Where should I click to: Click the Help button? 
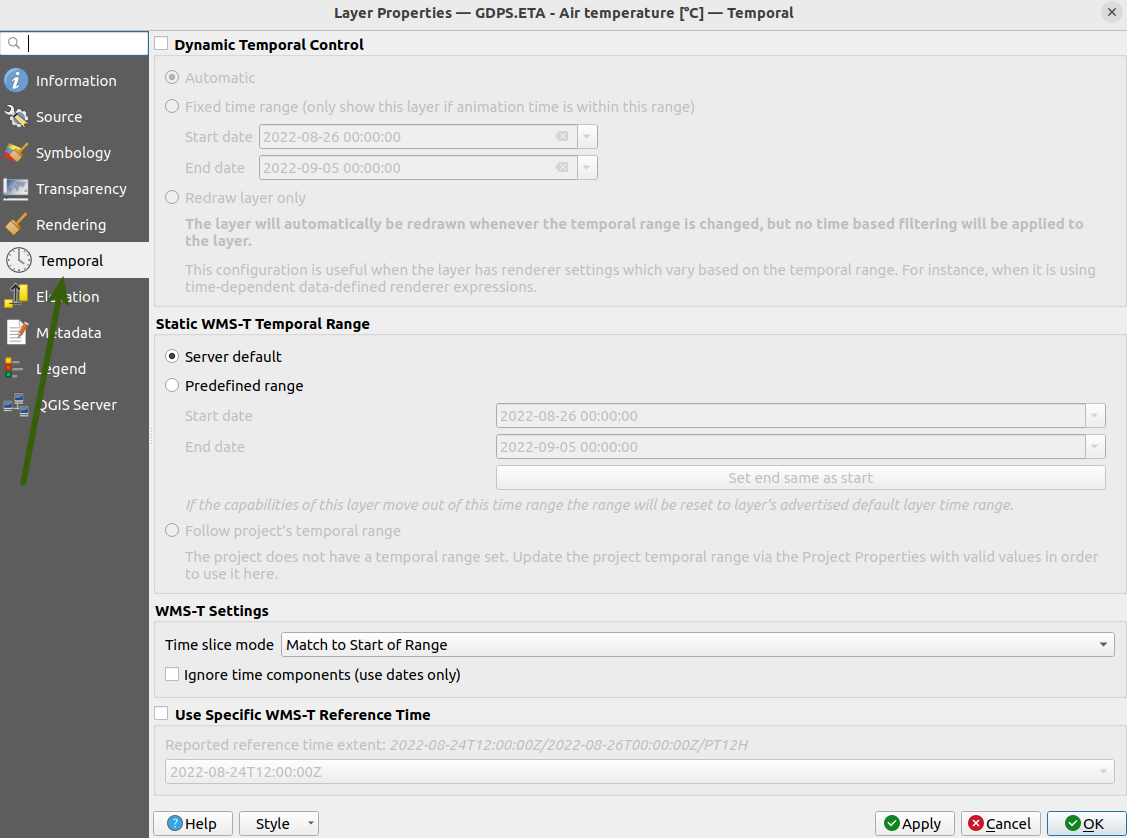tap(192, 823)
